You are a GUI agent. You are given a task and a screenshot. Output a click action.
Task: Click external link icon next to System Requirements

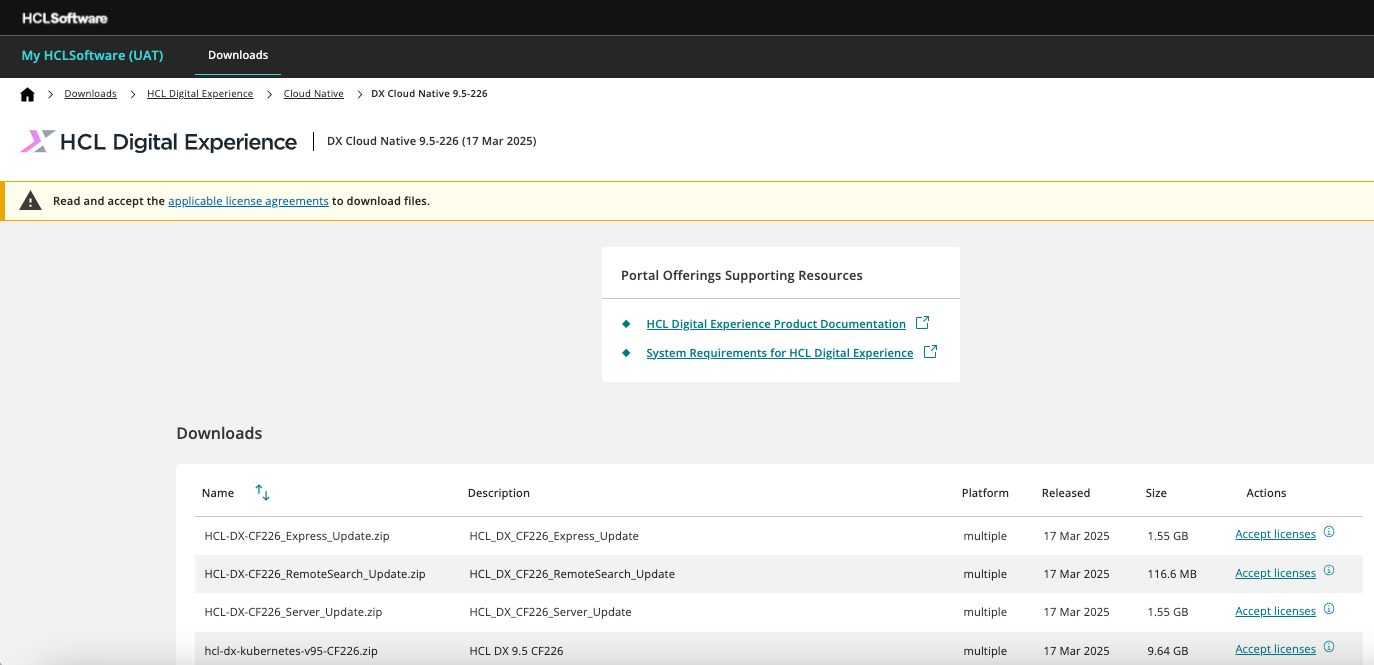point(930,352)
